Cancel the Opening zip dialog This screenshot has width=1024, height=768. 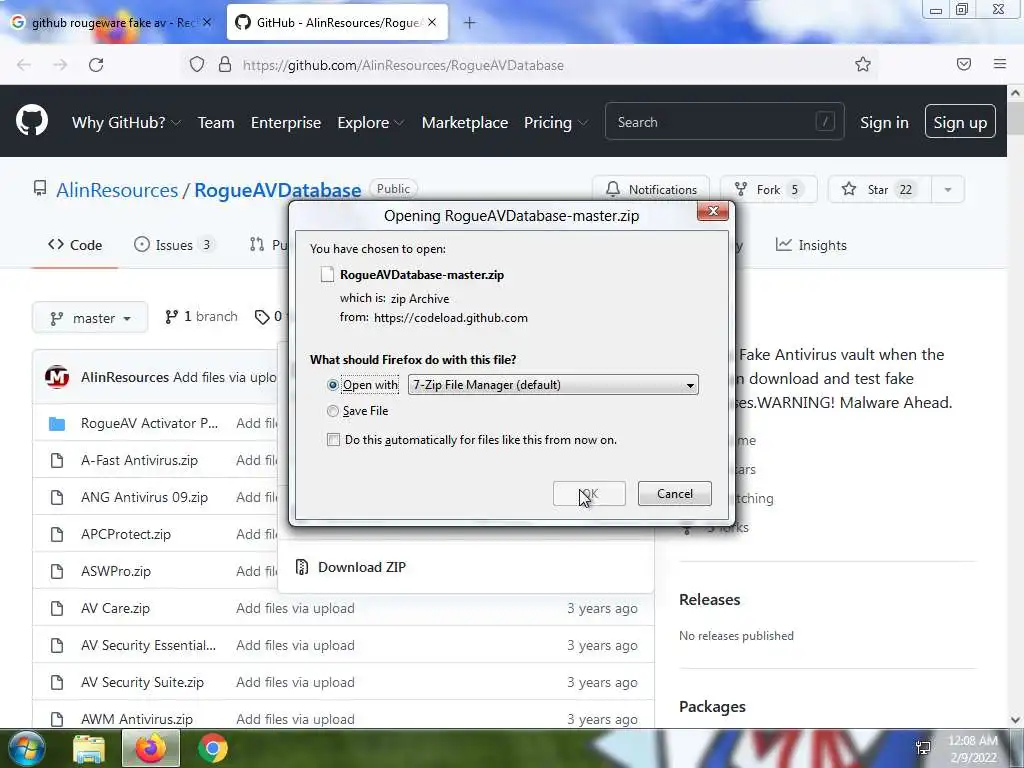675,494
